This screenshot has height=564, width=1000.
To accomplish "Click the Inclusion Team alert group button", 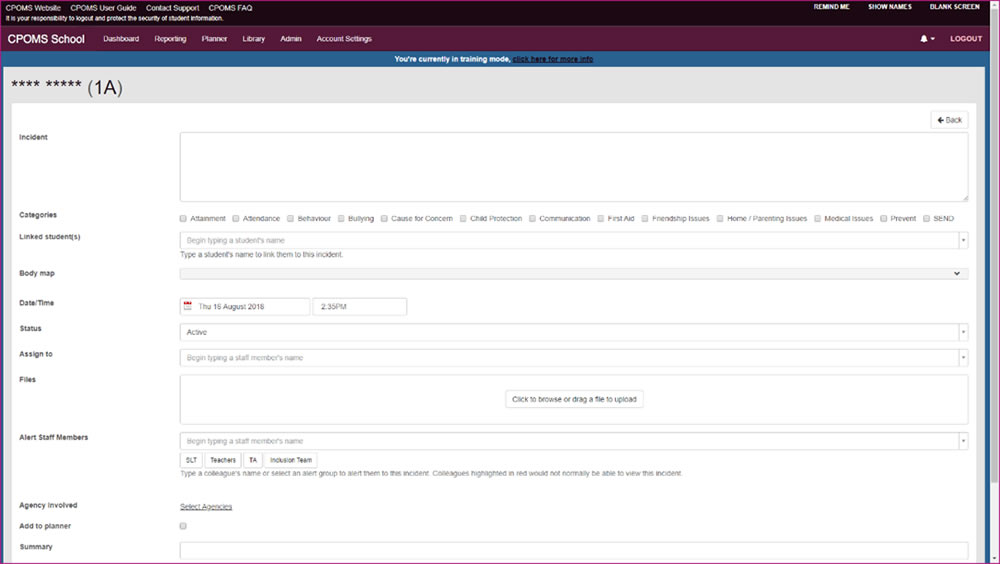I will point(291,460).
